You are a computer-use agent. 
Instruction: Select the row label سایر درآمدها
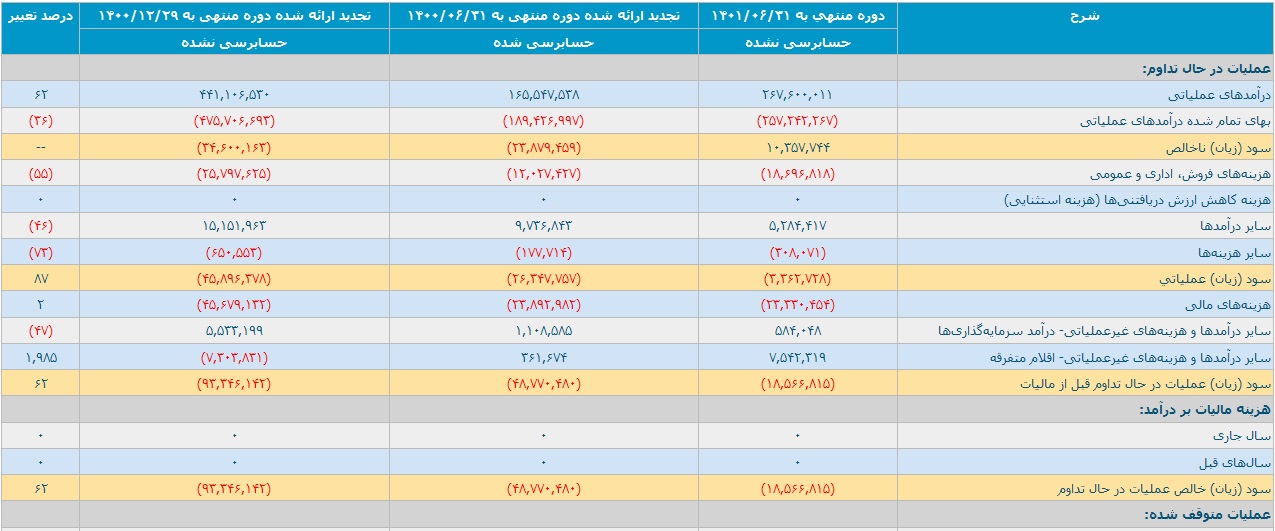tap(1237, 226)
